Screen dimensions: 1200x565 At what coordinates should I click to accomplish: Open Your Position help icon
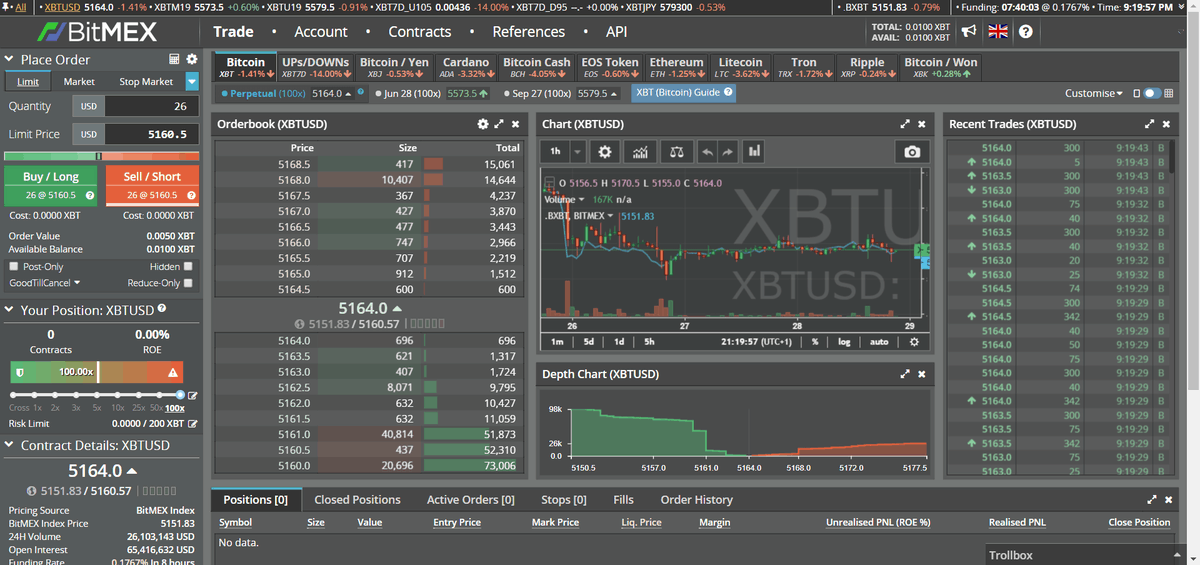click(x=162, y=310)
